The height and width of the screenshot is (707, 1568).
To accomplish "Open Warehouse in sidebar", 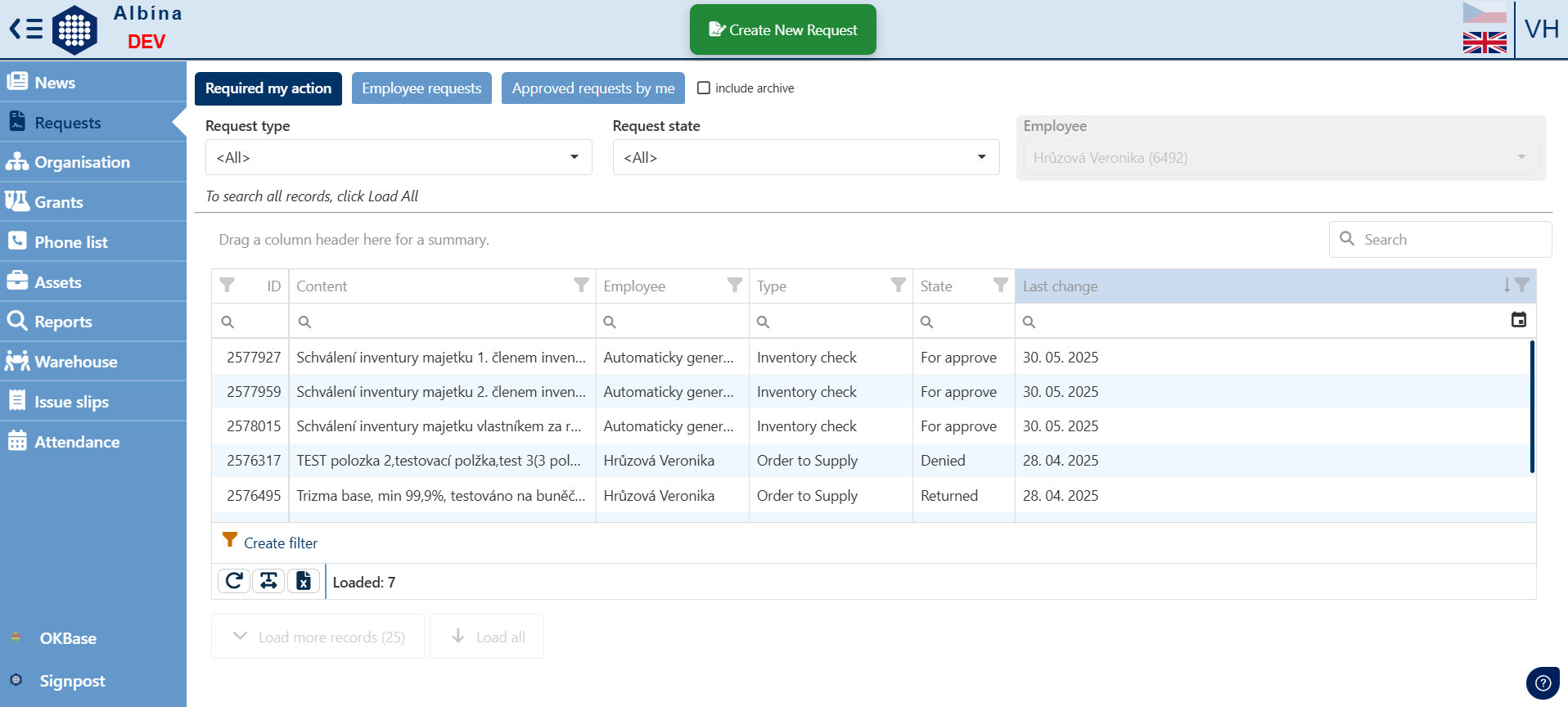I will point(93,362).
